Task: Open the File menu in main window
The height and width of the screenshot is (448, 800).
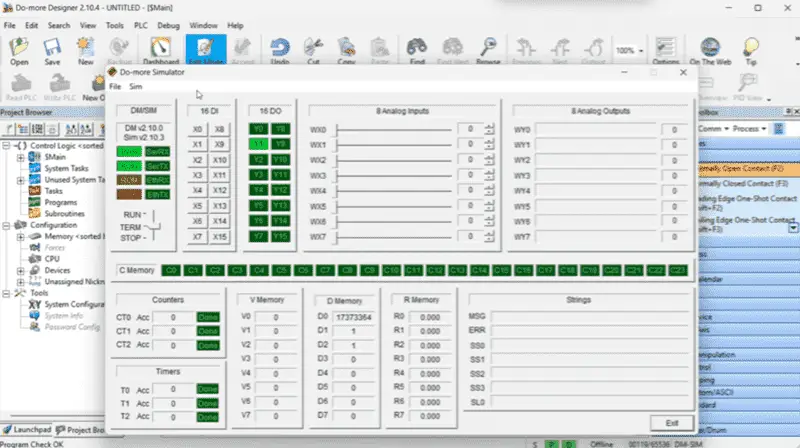Action: pyautogui.click(x=10, y=25)
